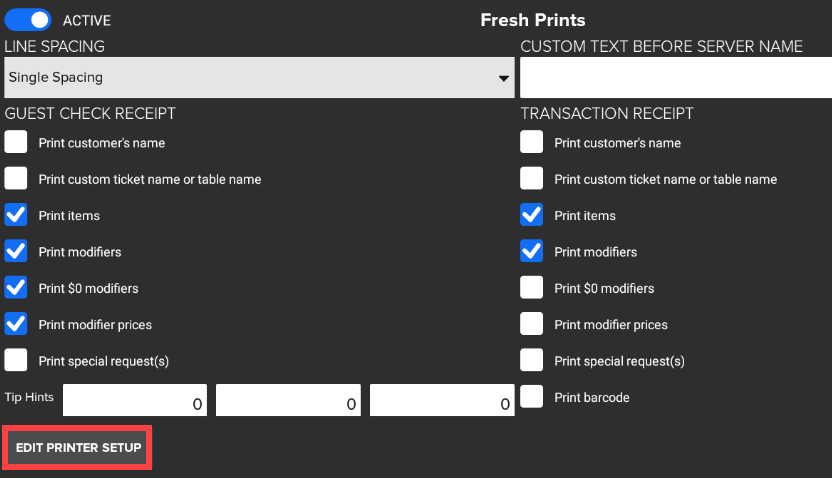Disable guest check Print $0 modifiers
The width and height of the screenshot is (832, 478).
coord(16,288)
